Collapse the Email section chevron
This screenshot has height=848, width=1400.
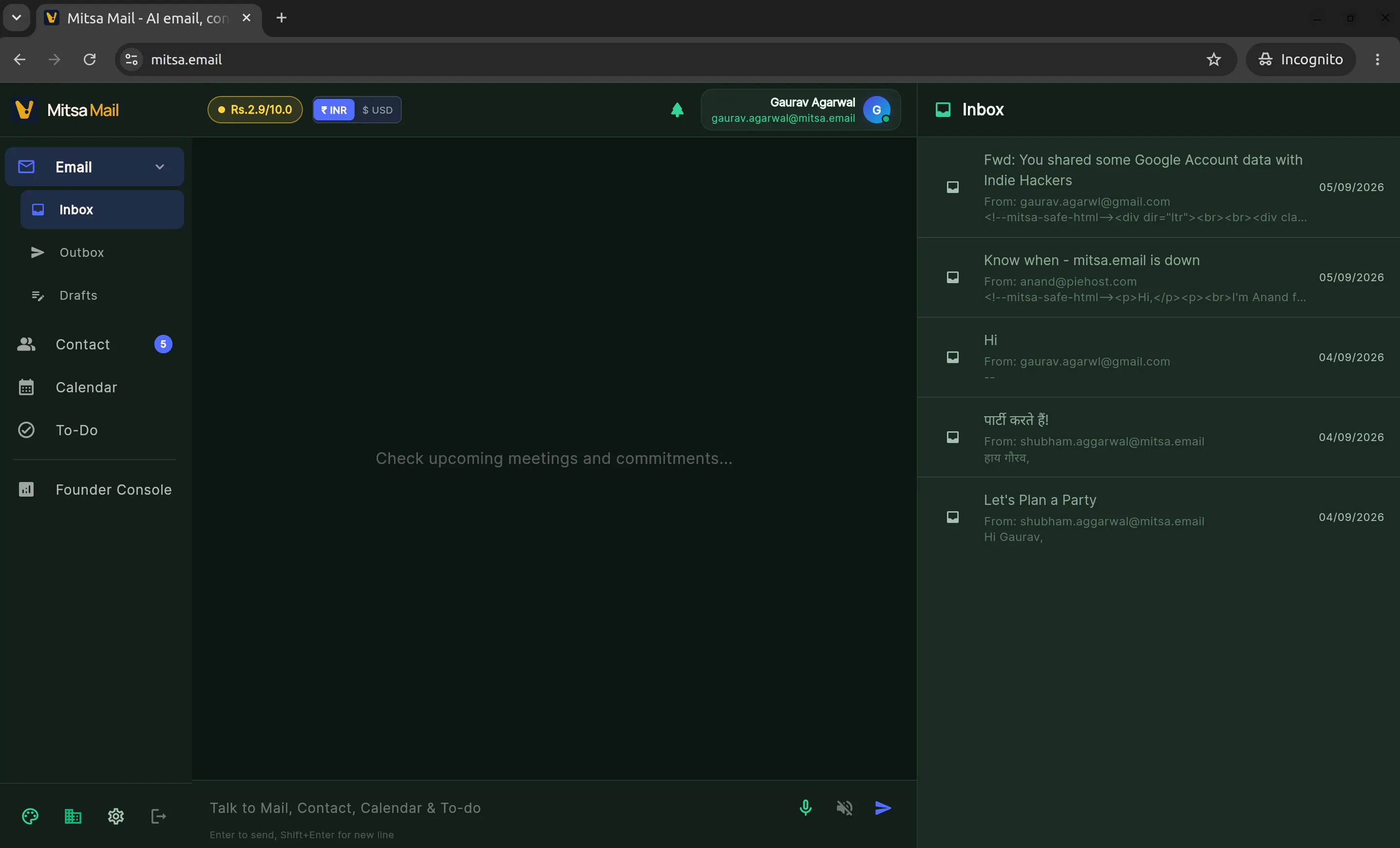(160, 167)
